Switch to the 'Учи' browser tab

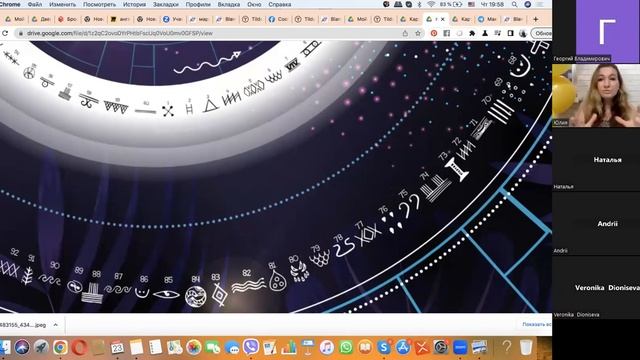(x=173, y=19)
